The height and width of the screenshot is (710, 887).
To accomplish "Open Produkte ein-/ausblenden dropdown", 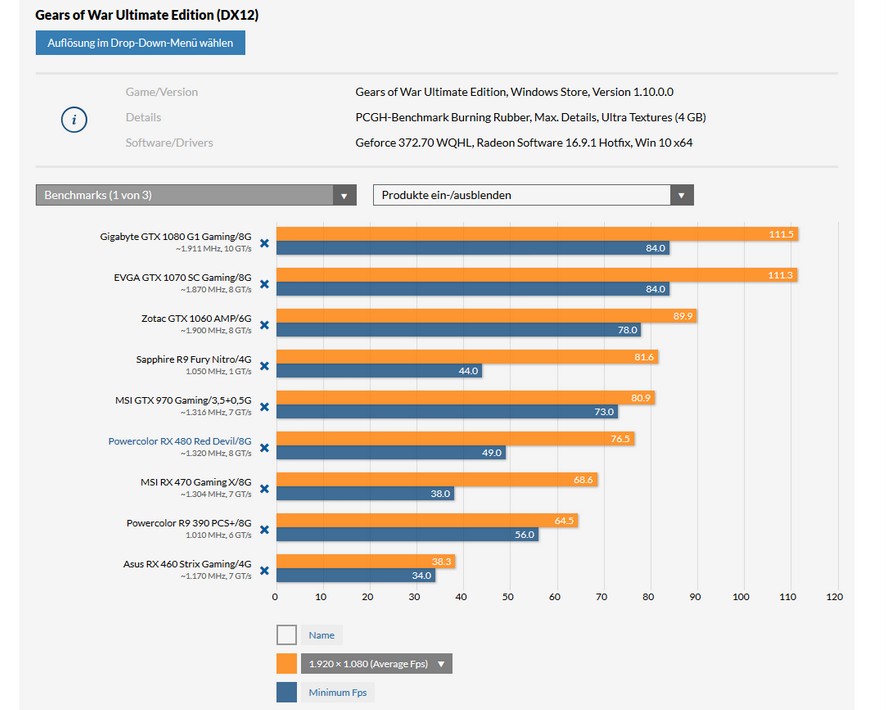I will tap(533, 195).
